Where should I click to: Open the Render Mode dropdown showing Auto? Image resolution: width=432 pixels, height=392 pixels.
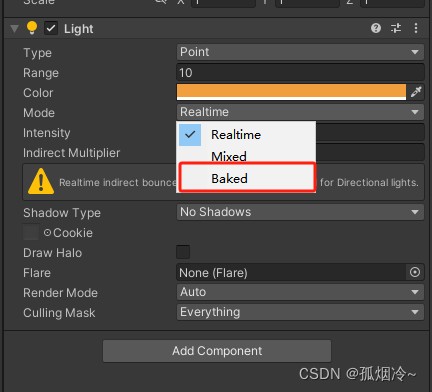(300, 292)
